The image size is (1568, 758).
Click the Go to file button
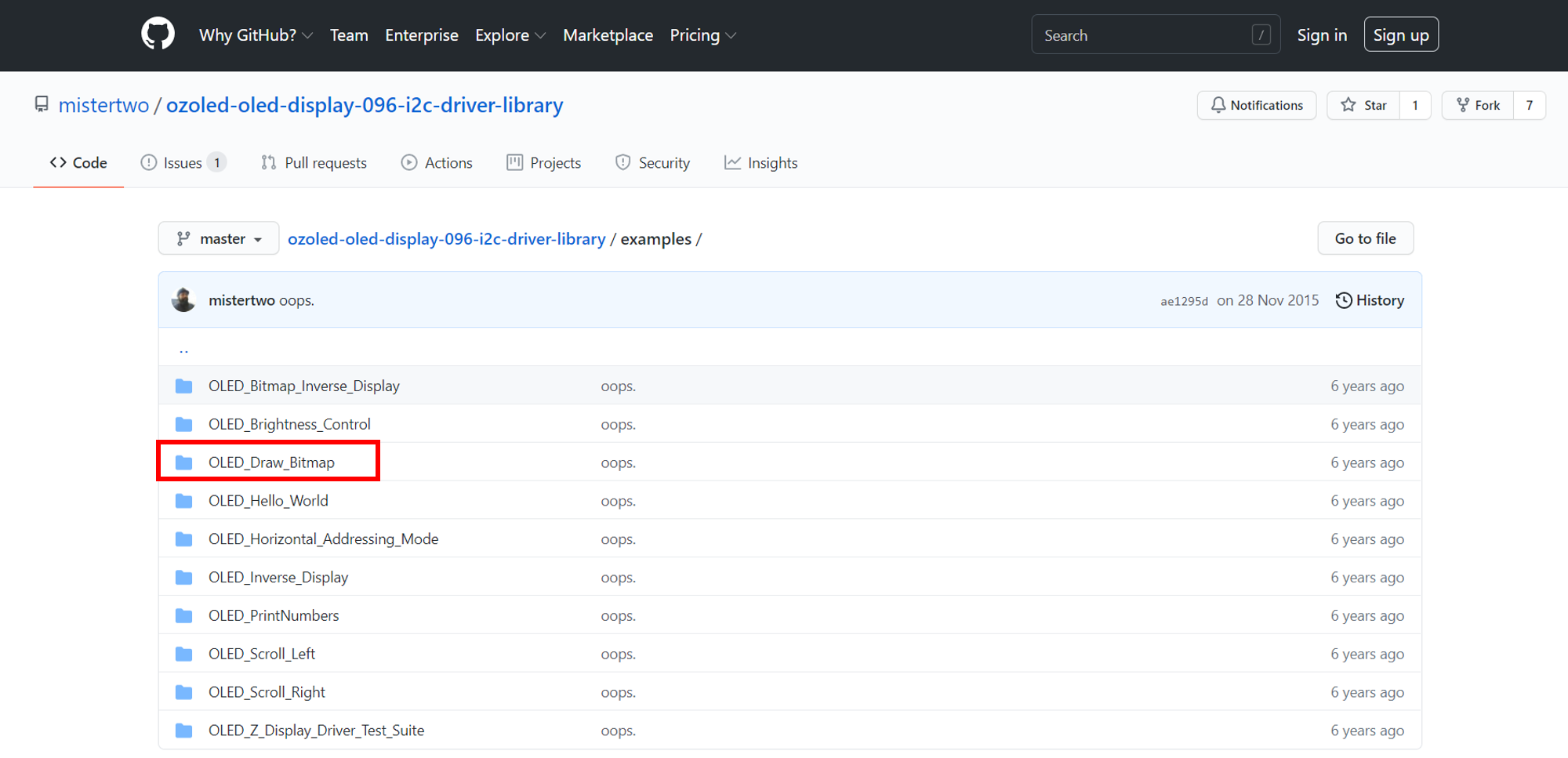(1365, 238)
